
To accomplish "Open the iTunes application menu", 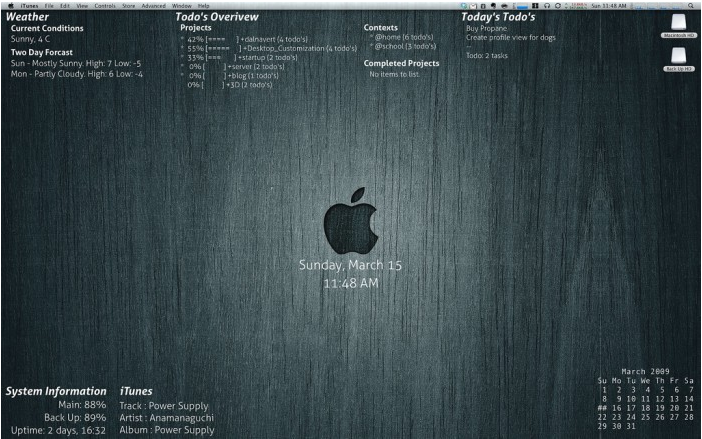I will (29, 6).
